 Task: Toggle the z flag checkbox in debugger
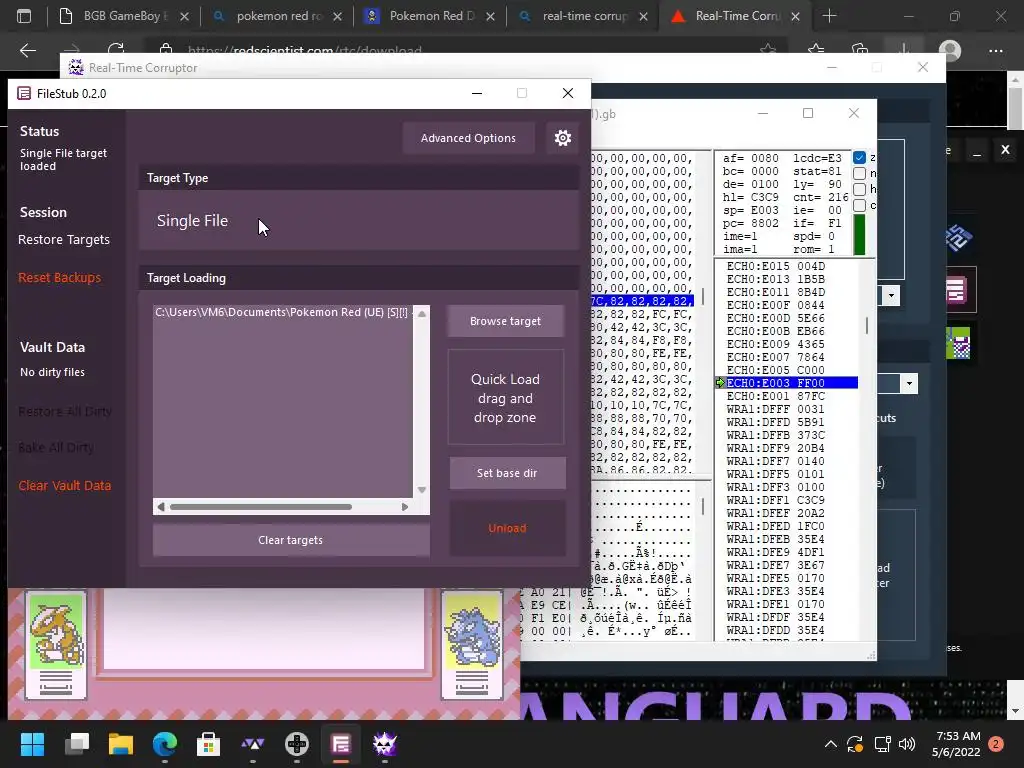[x=859, y=157]
